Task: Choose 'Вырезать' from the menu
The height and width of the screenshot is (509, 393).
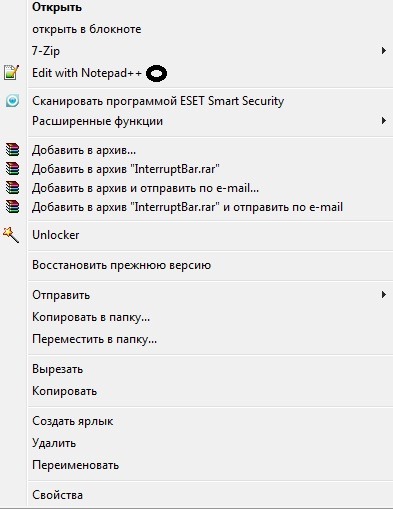Action: 57,369
